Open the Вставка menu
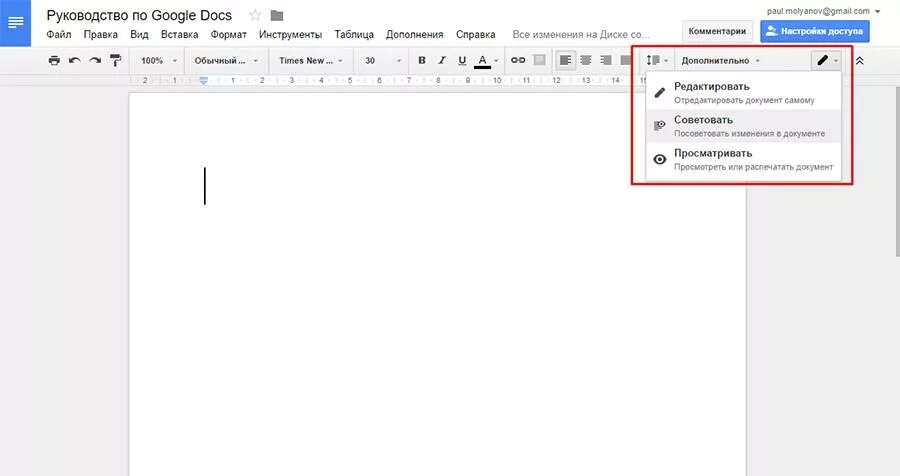This screenshot has height=476, width=900. click(179, 34)
